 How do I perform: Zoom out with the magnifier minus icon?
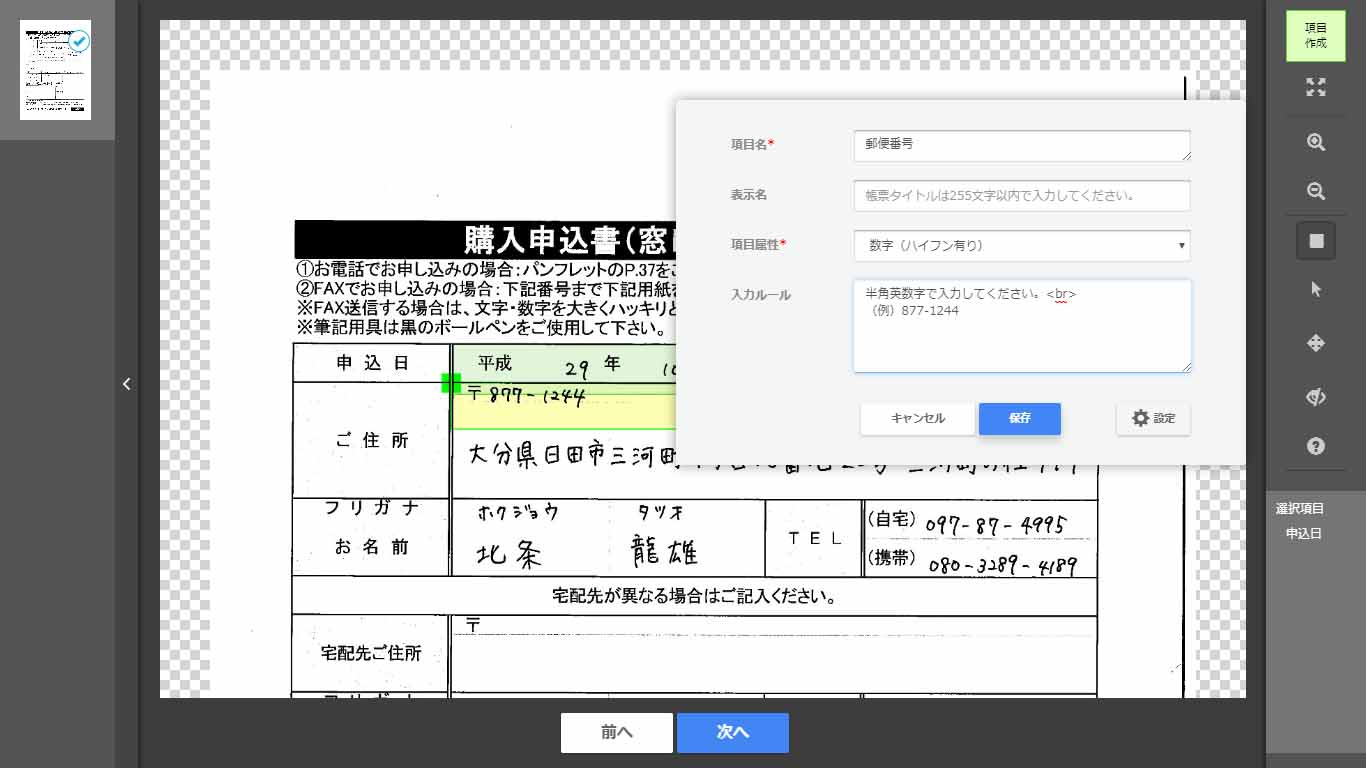[1316, 191]
